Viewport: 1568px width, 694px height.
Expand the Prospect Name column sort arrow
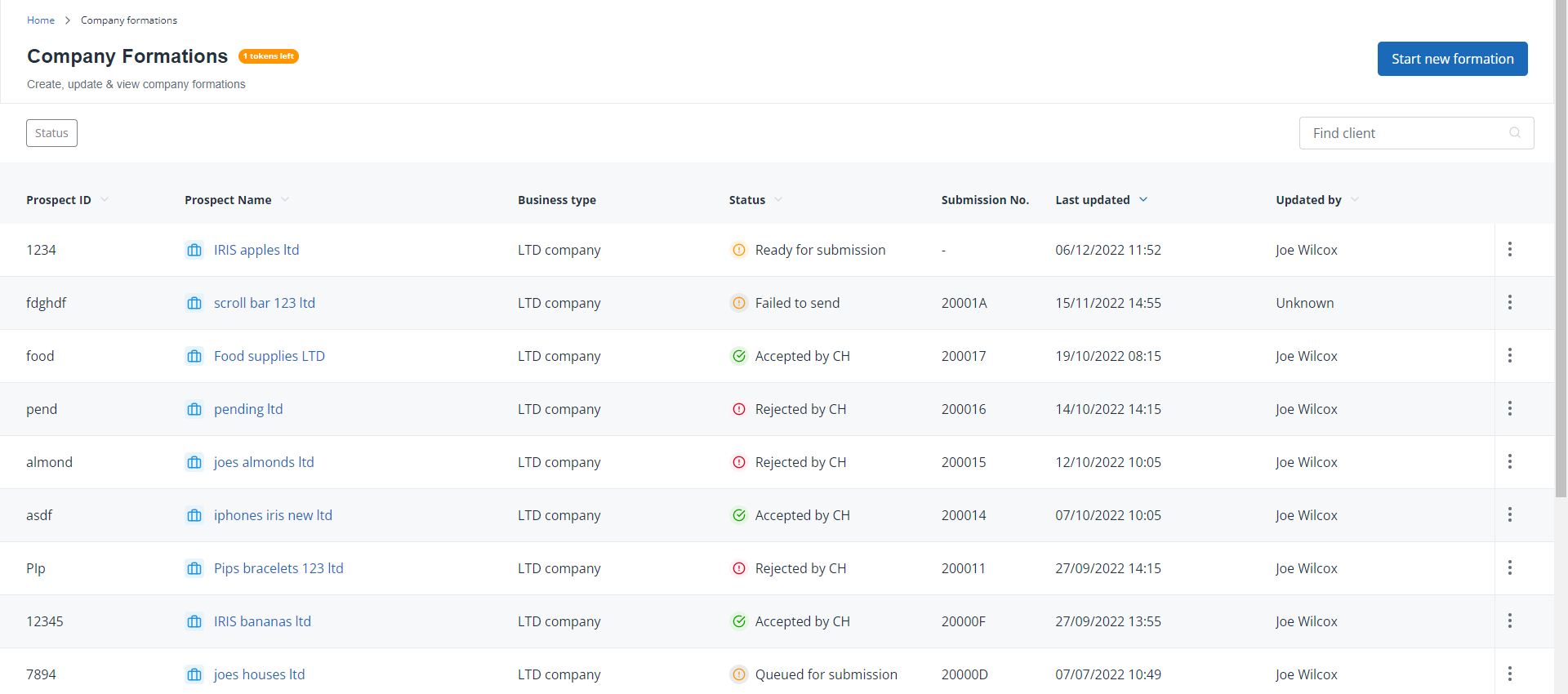pyautogui.click(x=285, y=200)
